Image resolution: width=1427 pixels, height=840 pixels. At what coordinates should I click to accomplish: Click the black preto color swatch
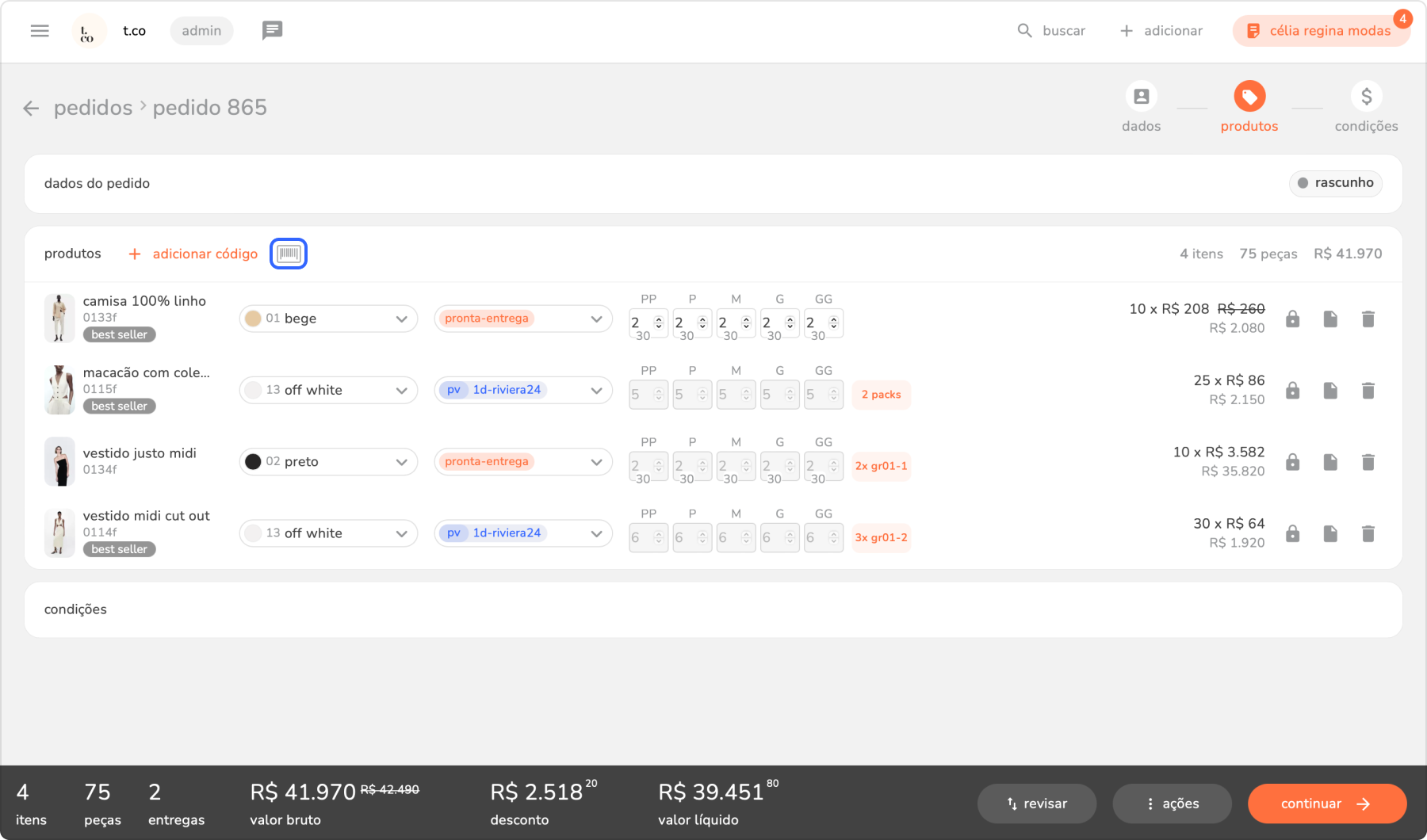tap(253, 462)
